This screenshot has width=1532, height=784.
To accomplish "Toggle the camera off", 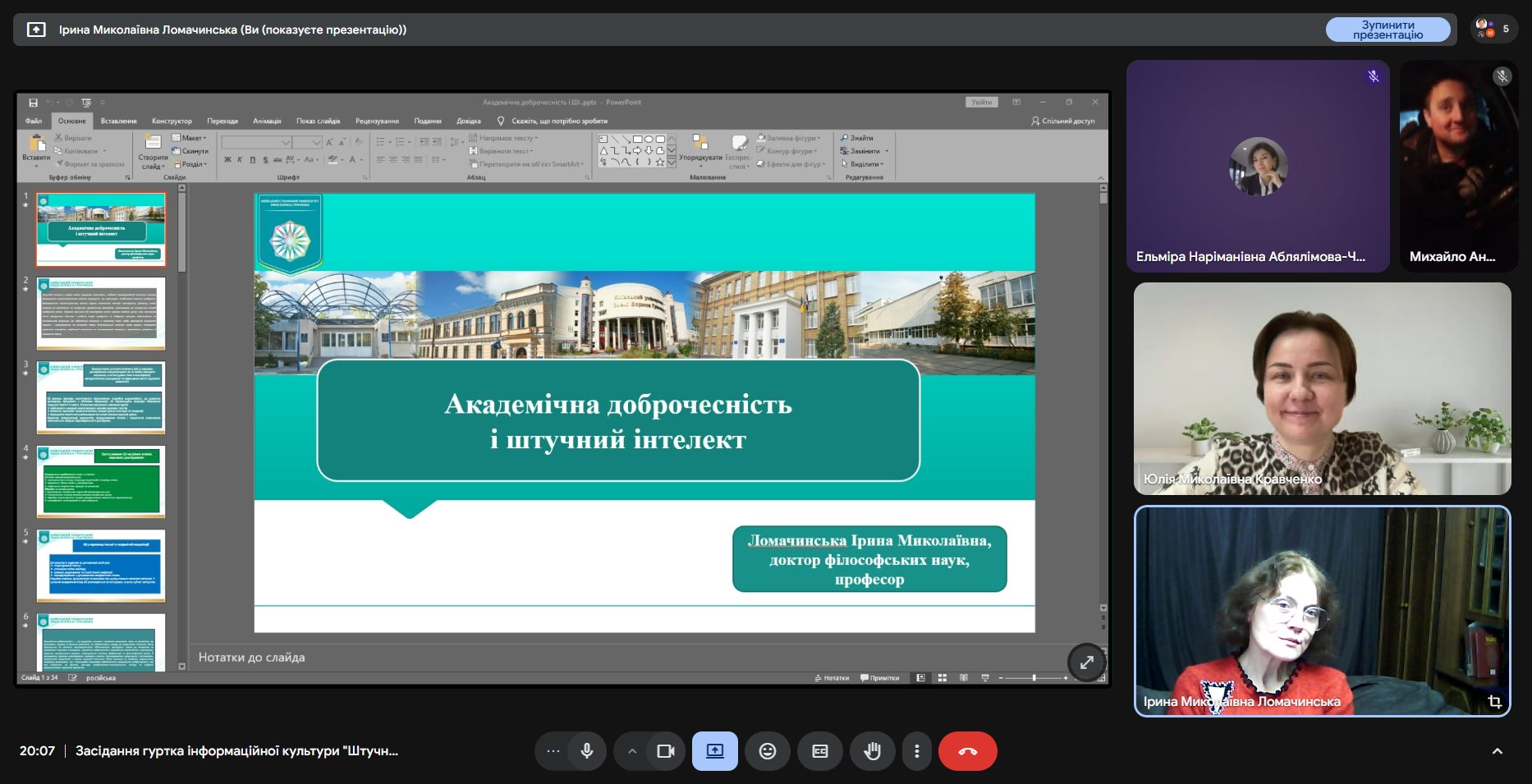I will point(665,751).
